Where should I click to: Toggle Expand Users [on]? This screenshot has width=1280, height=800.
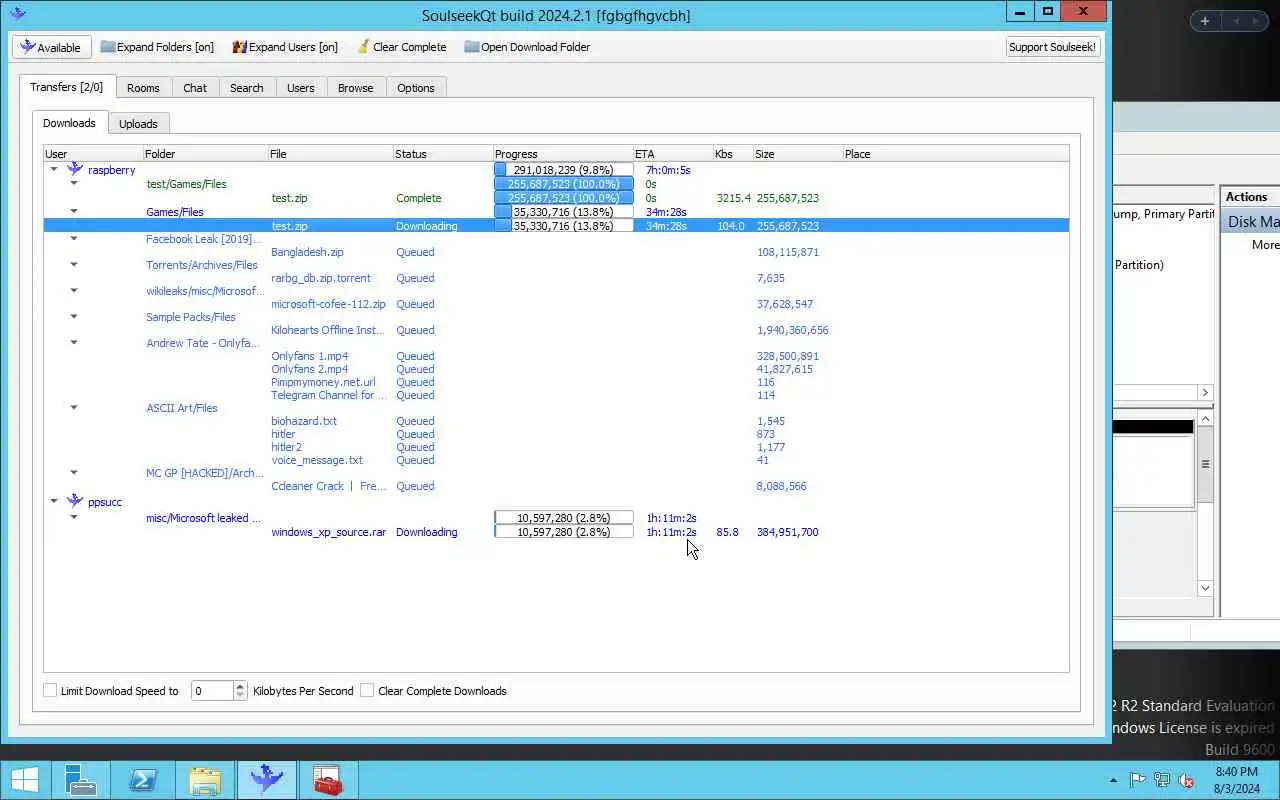(285, 47)
